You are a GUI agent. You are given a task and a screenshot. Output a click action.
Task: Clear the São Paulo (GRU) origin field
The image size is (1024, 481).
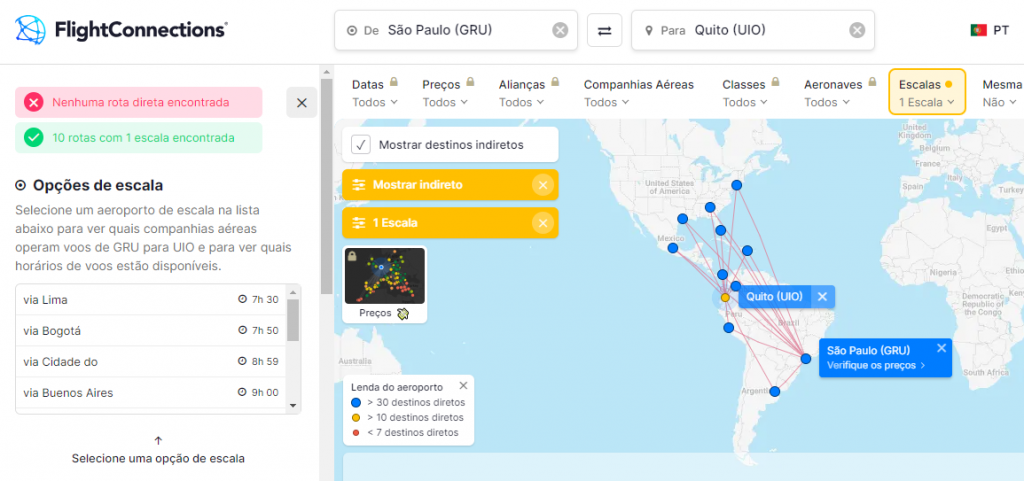tap(560, 30)
